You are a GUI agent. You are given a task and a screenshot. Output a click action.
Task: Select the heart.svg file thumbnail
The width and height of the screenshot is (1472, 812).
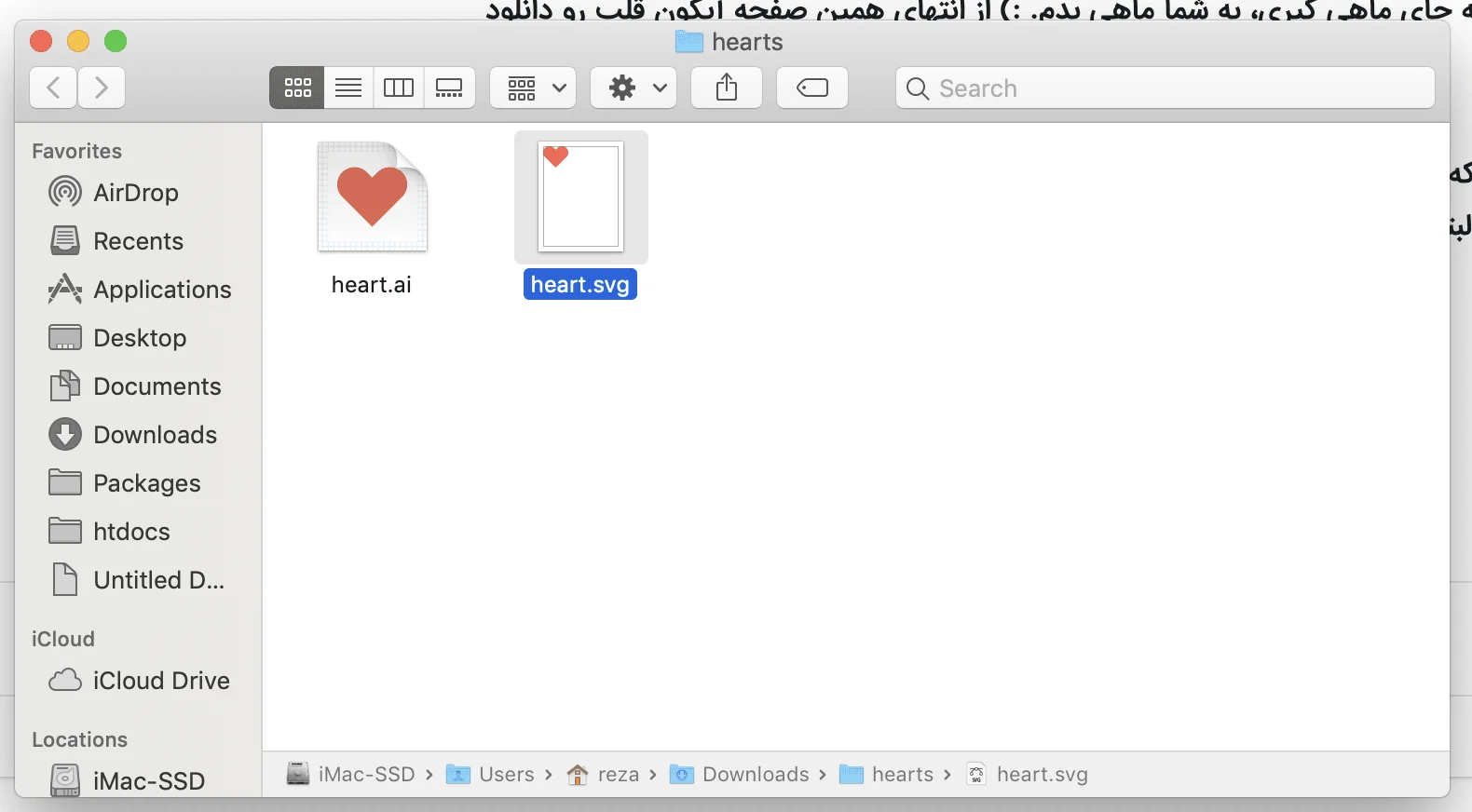click(580, 196)
